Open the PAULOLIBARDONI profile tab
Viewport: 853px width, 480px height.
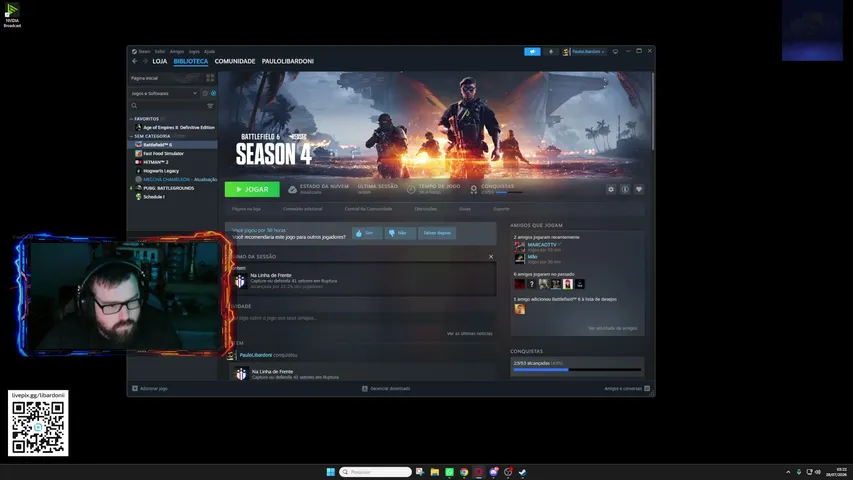click(287, 61)
